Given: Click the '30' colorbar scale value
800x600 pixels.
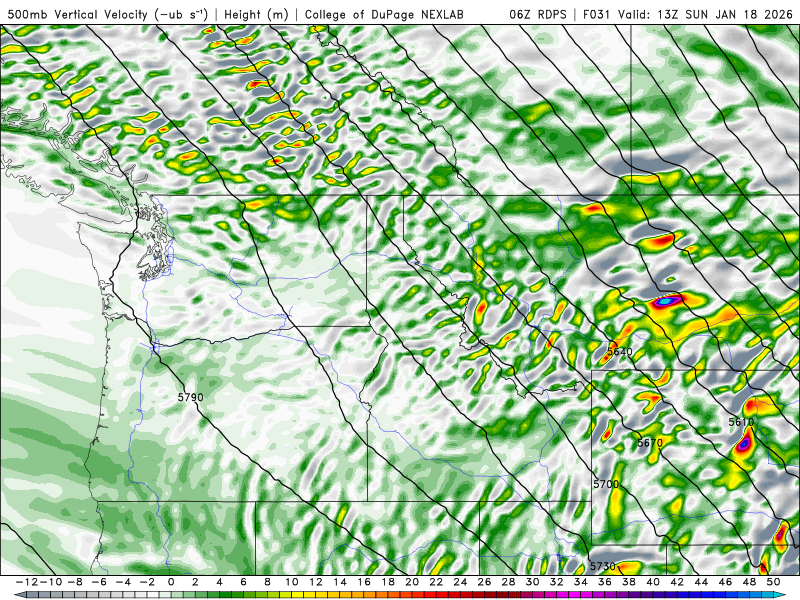Looking at the screenshot, I should (532, 582).
